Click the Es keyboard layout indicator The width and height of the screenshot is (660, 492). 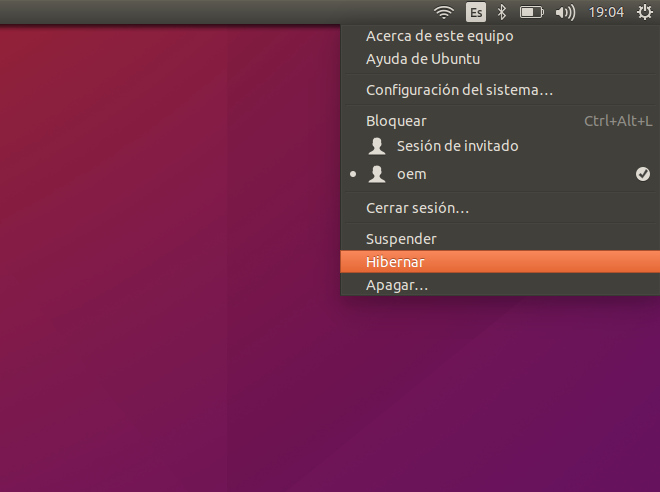tap(476, 12)
